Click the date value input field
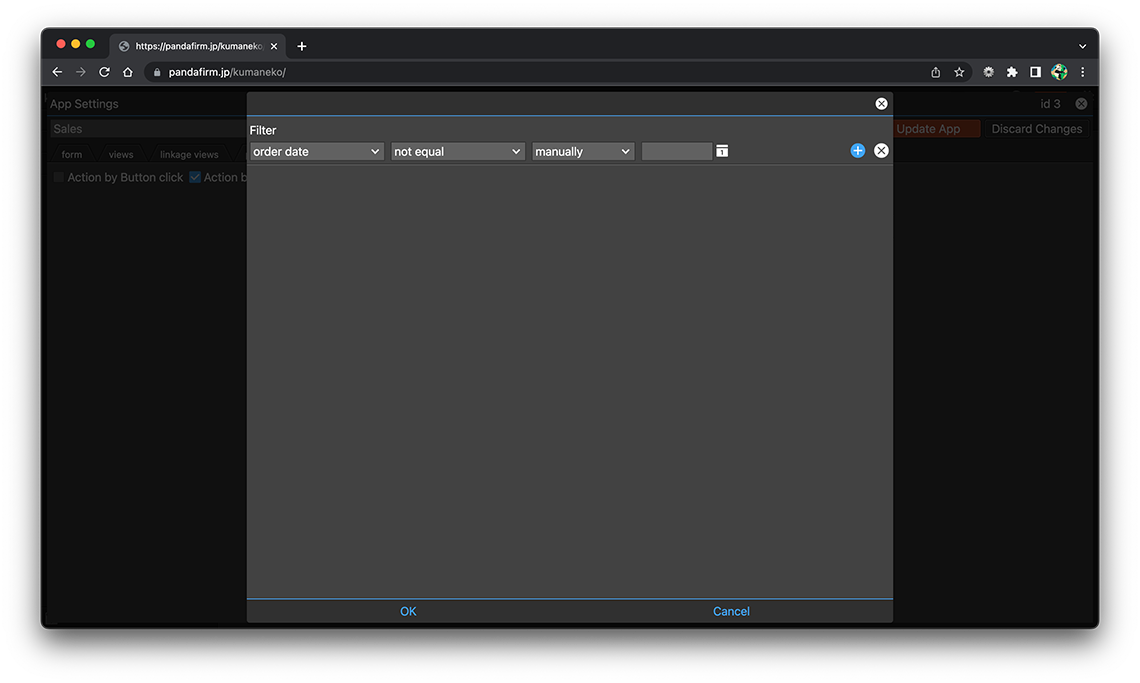Image resolution: width=1140 pixels, height=683 pixels. [676, 152]
